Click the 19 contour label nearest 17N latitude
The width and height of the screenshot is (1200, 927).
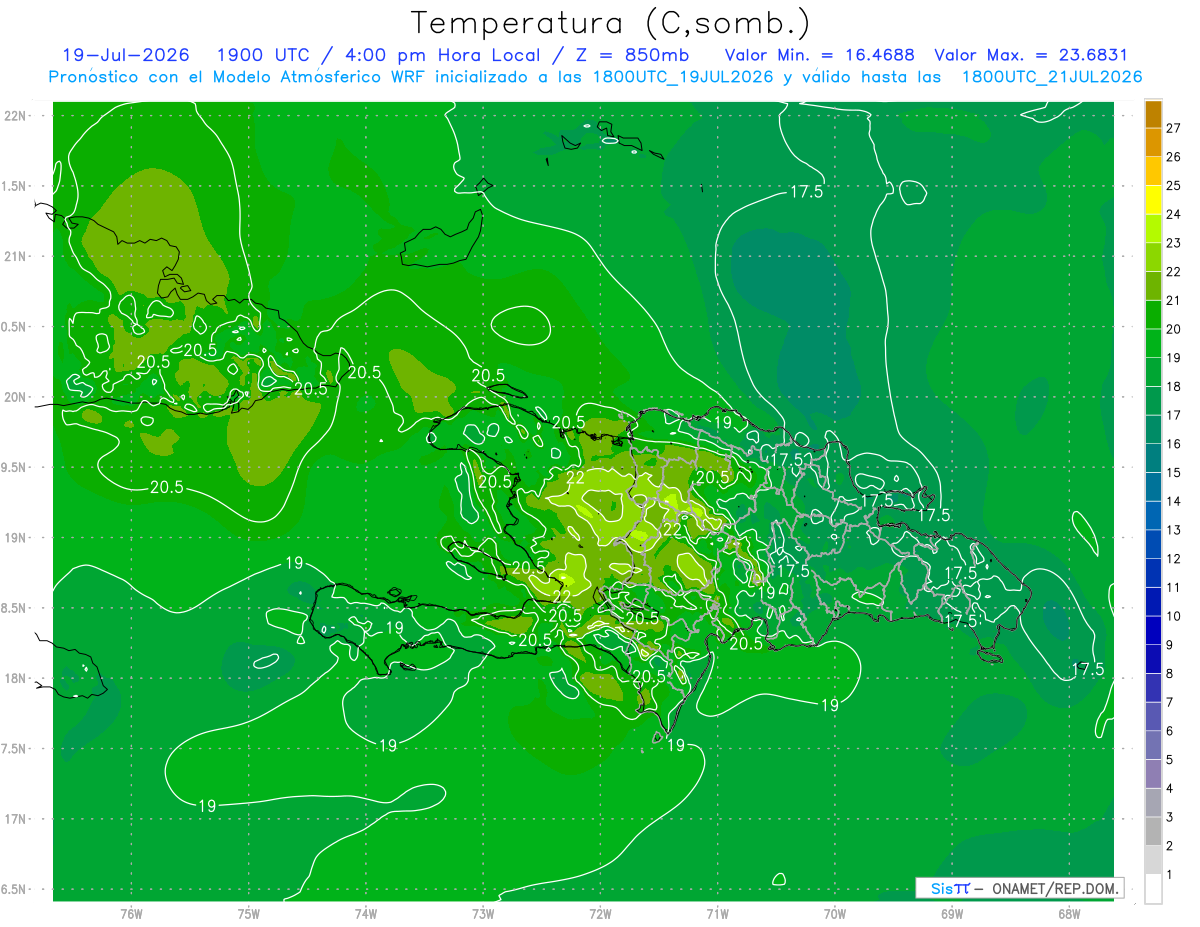pyautogui.click(x=207, y=806)
